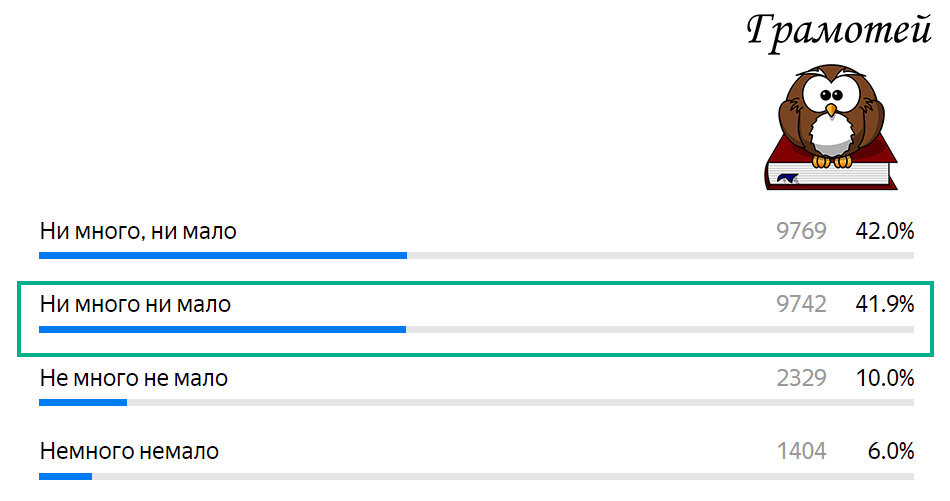
Task: Click the blue bar in the highlighted option
Action: 222,330
